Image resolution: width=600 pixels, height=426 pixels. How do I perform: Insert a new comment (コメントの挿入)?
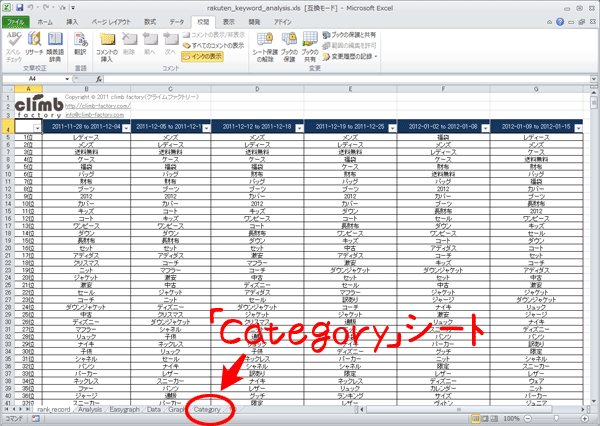[107, 47]
